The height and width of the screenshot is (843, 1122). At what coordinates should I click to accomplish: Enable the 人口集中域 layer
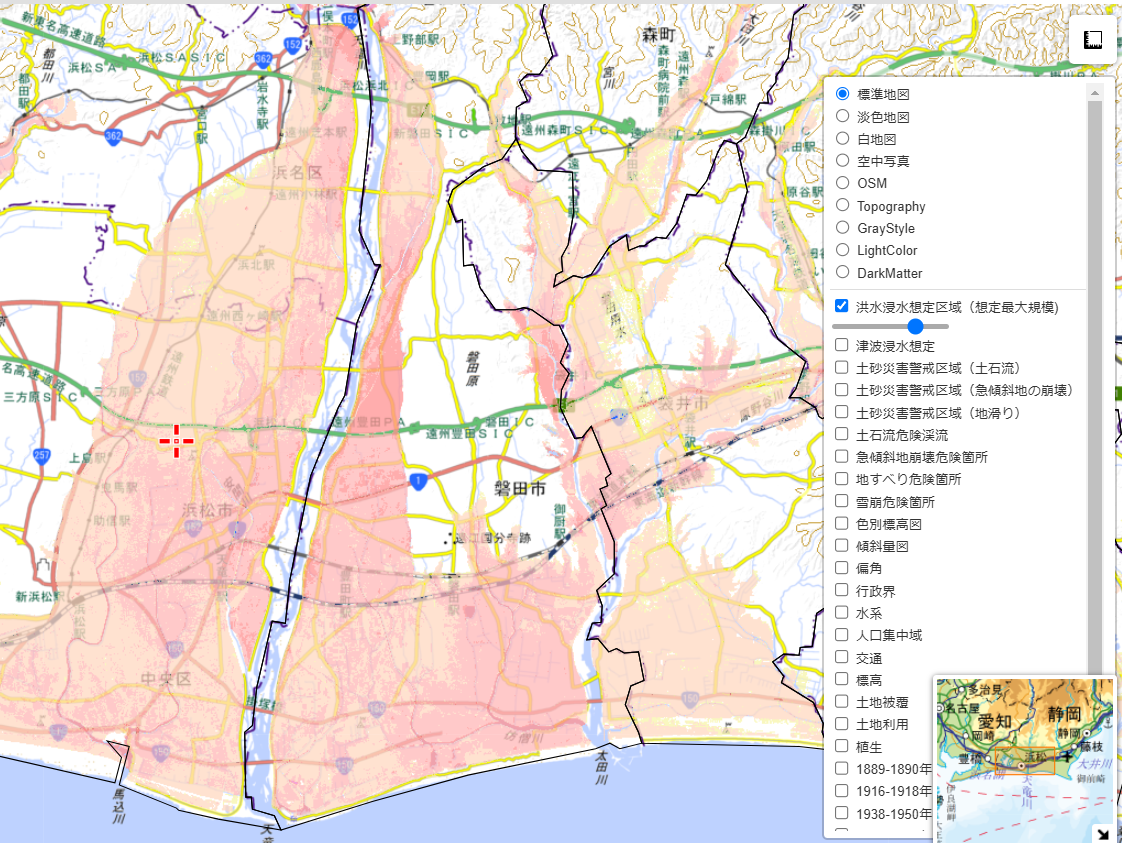841,634
